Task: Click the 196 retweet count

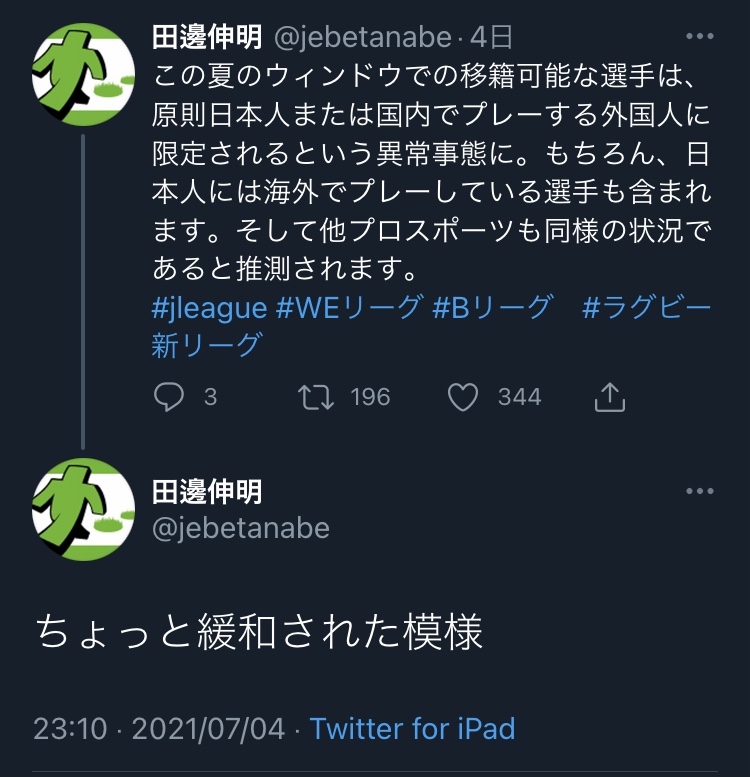Action: coord(370,397)
